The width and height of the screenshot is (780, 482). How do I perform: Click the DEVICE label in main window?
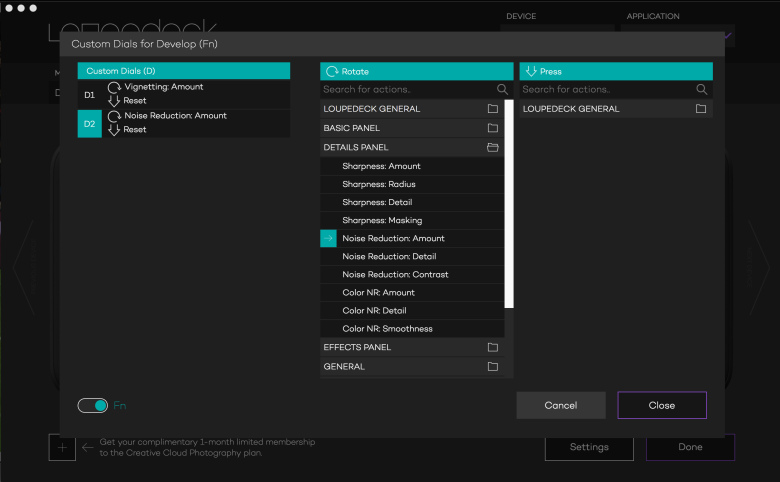[x=521, y=16]
